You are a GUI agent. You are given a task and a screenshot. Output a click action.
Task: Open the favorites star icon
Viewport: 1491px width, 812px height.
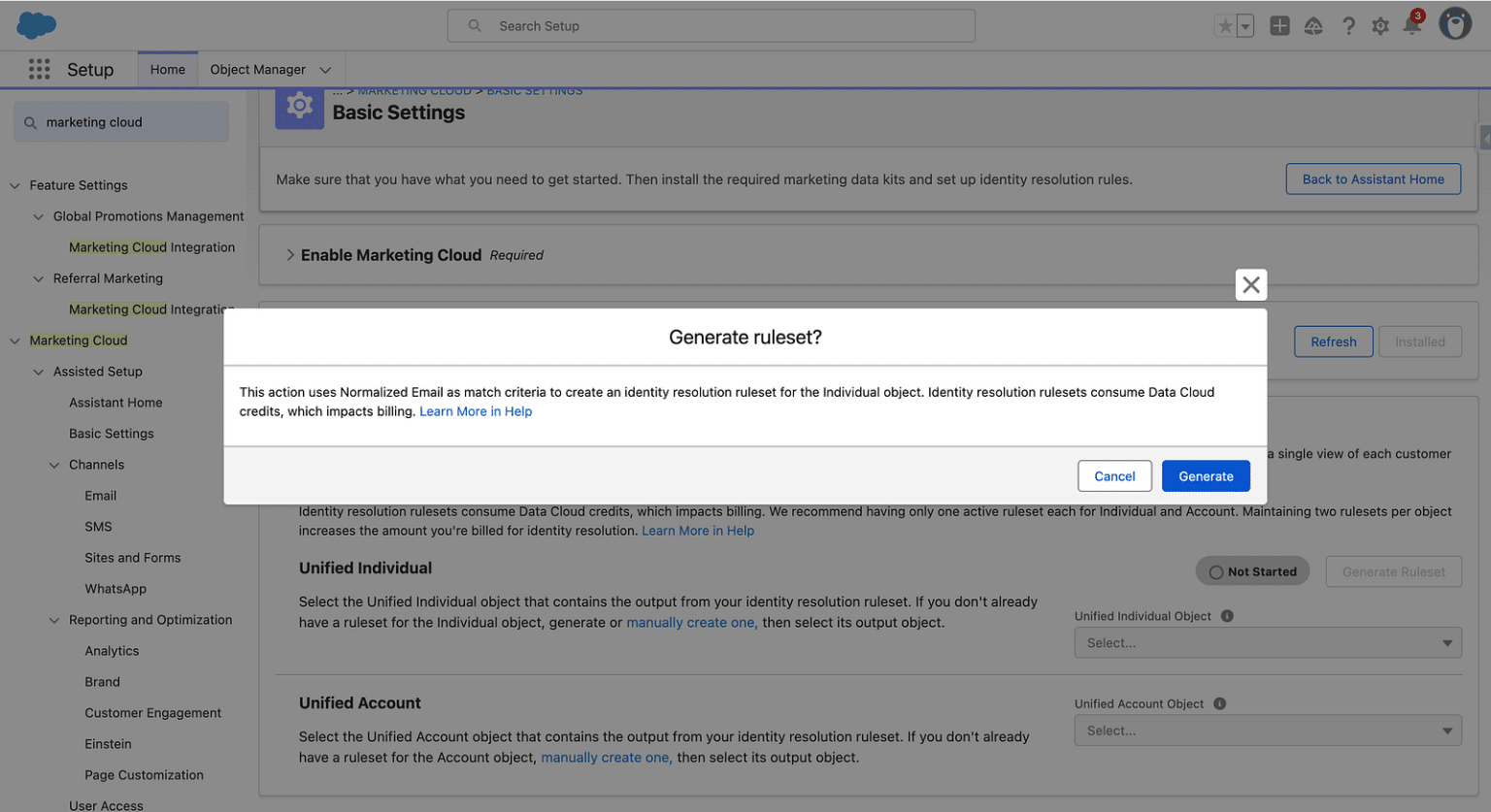tap(1225, 26)
